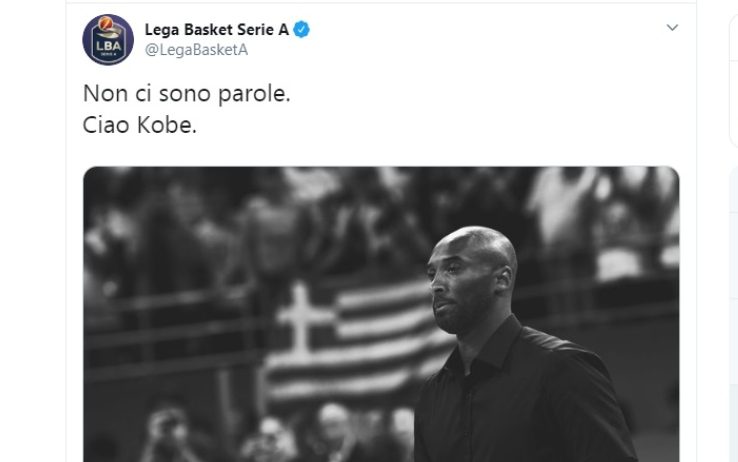The width and height of the screenshot is (738, 462).
Task: Click the blue verified badge
Action: 301,30
